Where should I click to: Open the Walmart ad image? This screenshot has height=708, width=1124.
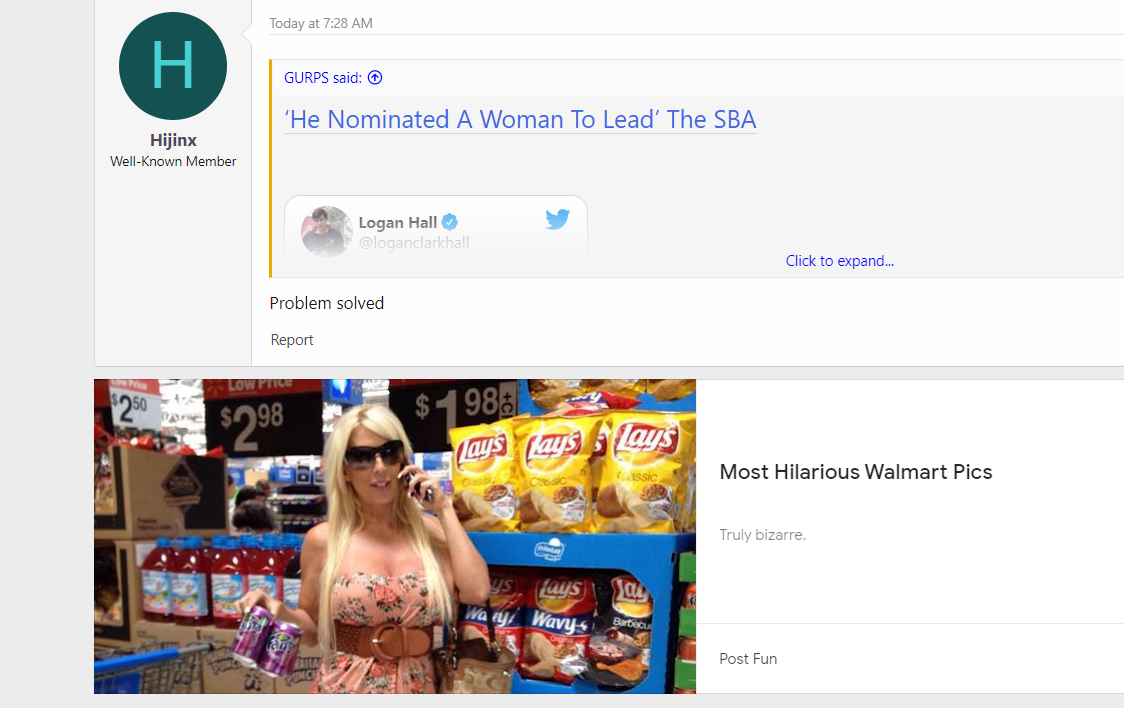(x=395, y=536)
